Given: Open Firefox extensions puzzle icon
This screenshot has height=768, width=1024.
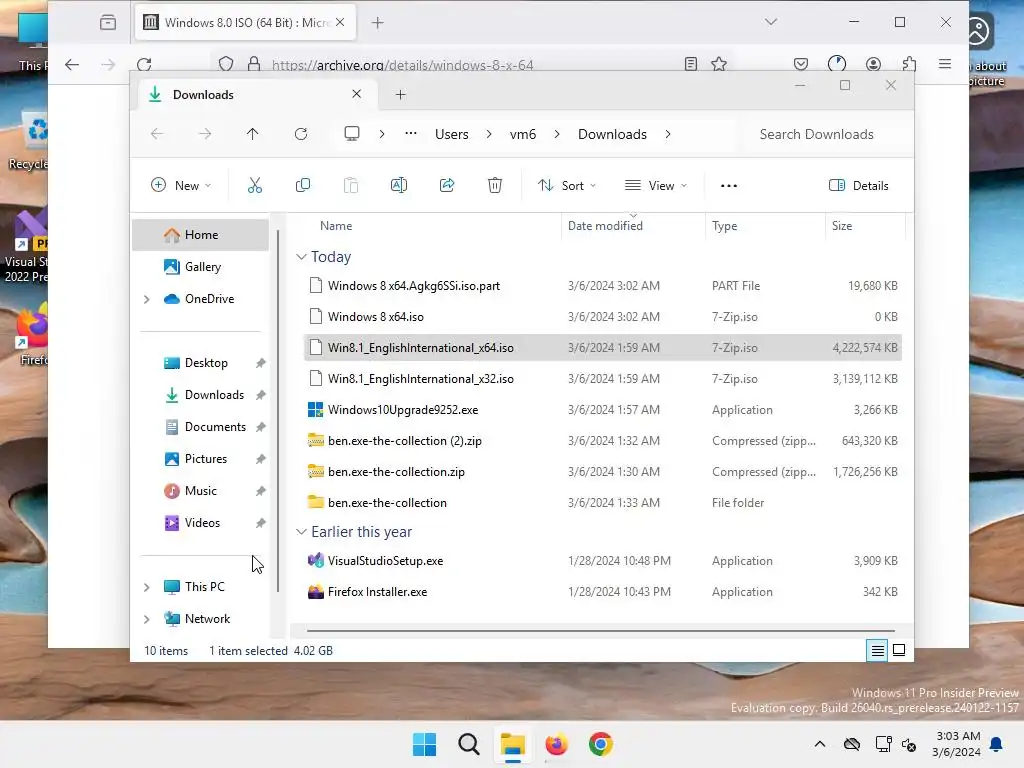Looking at the screenshot, I should [910, 64].
